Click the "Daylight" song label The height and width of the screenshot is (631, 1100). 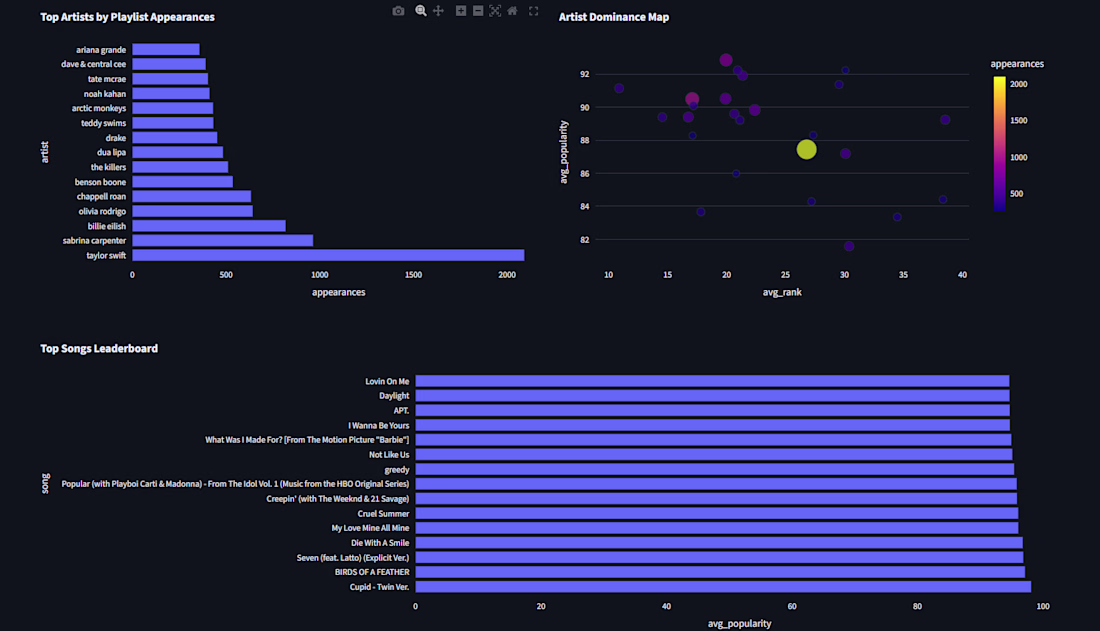coord(394,396)
